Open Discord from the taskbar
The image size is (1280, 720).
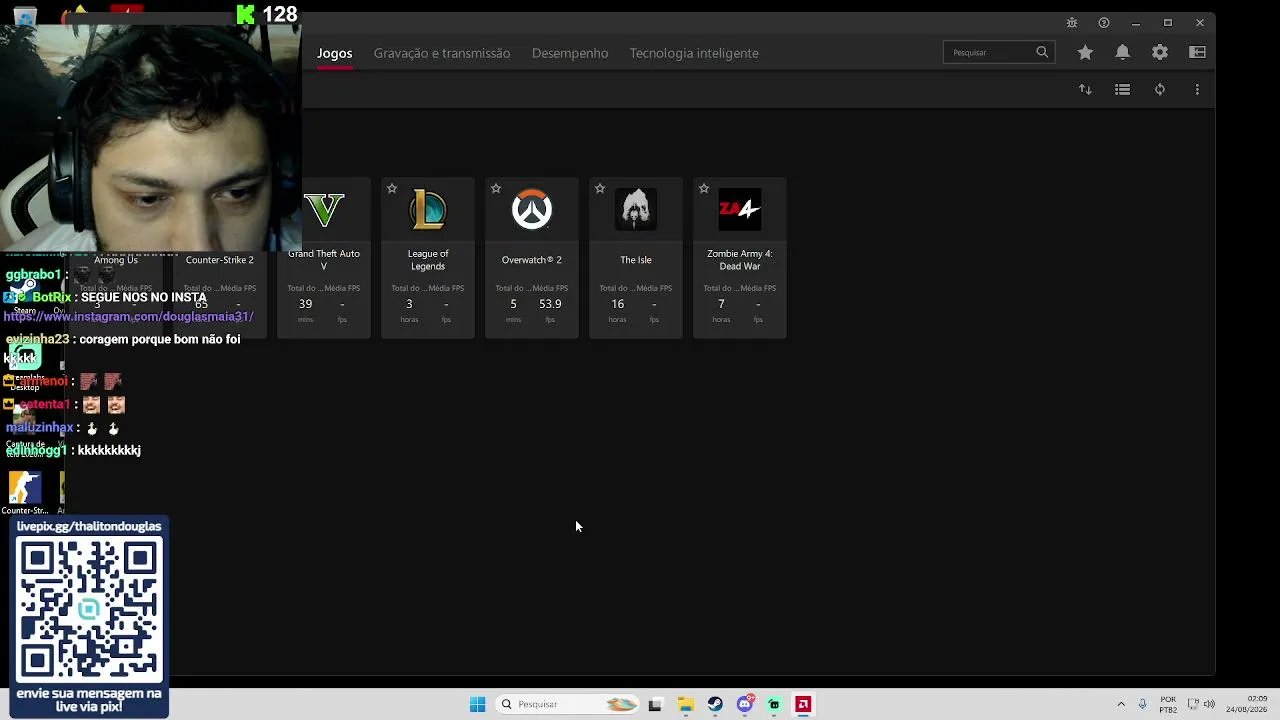pyautogui.click(x=745, y=704)
